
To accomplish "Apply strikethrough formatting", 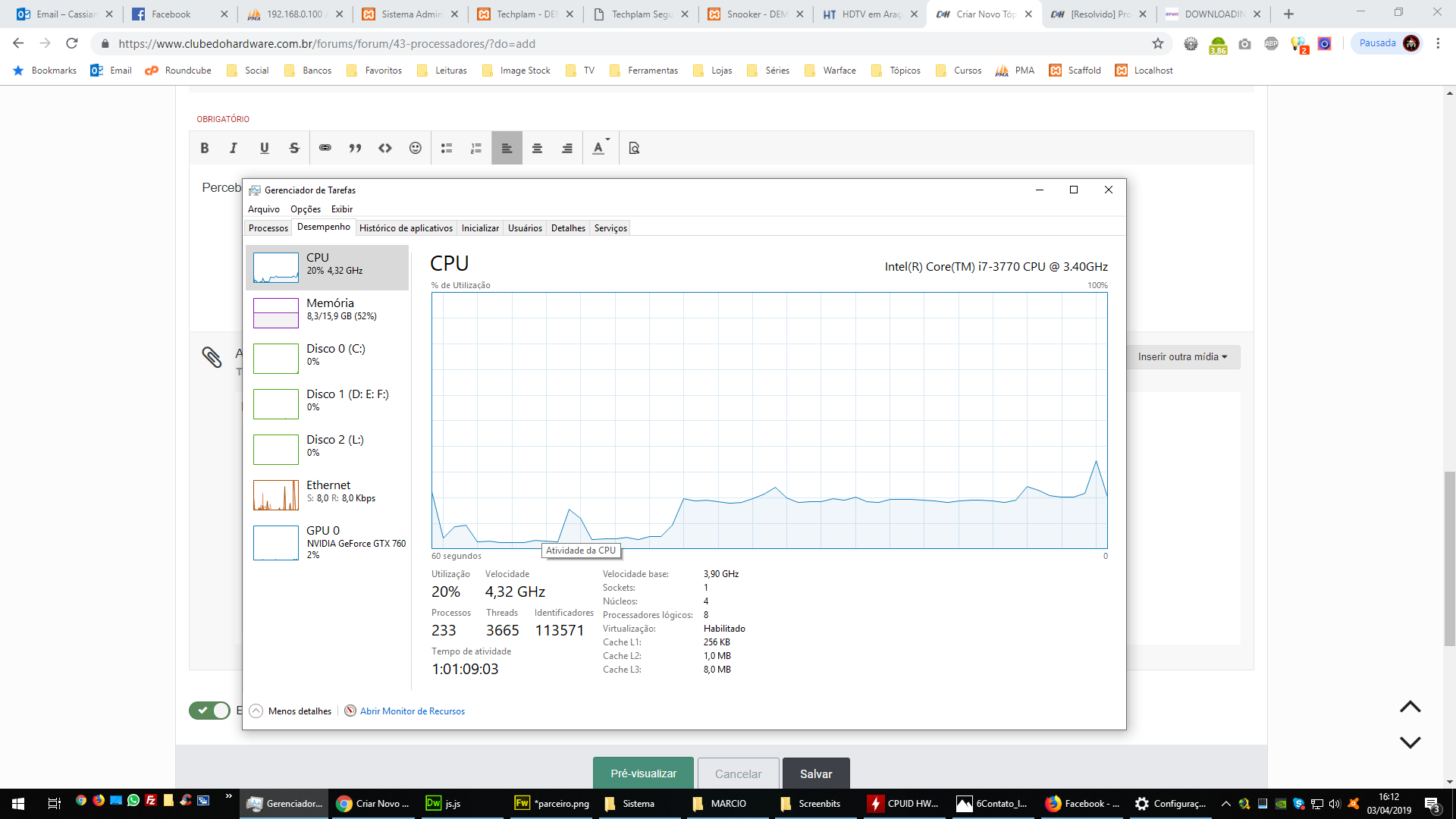I will (294, 149).
